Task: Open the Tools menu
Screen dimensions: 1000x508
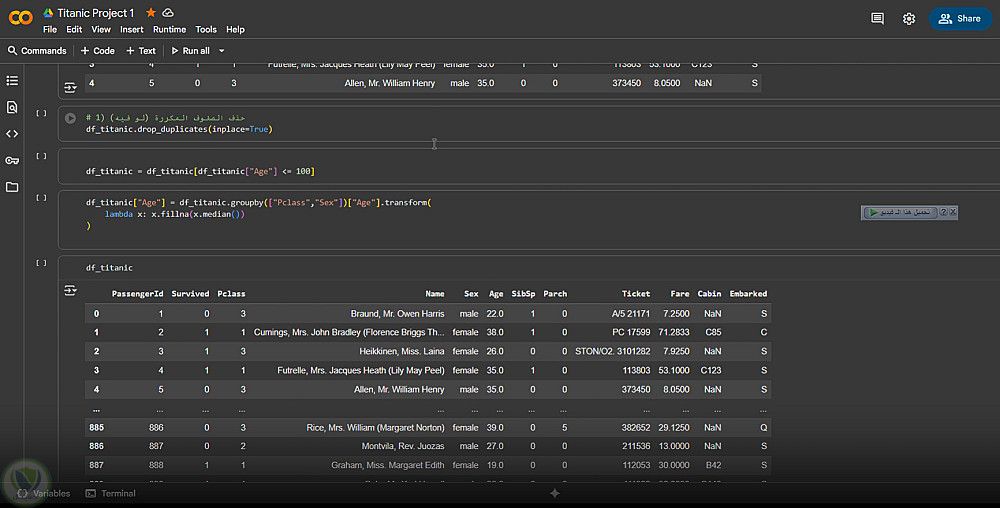Action: pos(206,29)
